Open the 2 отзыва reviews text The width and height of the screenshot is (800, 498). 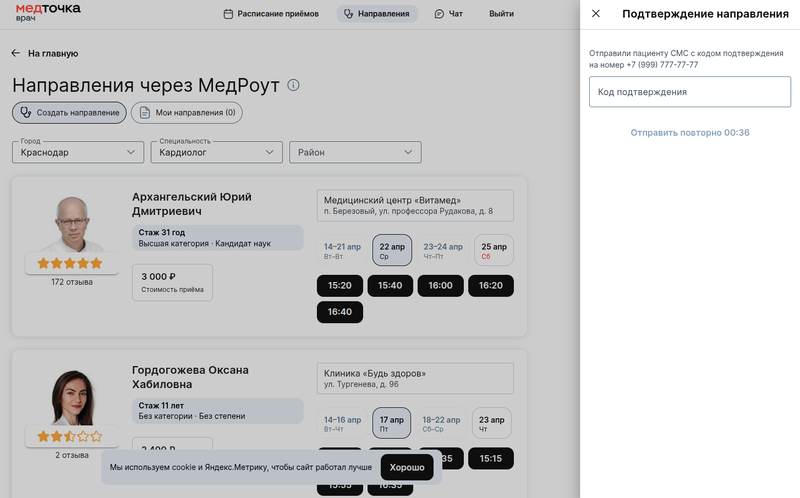tap(72, 455)
